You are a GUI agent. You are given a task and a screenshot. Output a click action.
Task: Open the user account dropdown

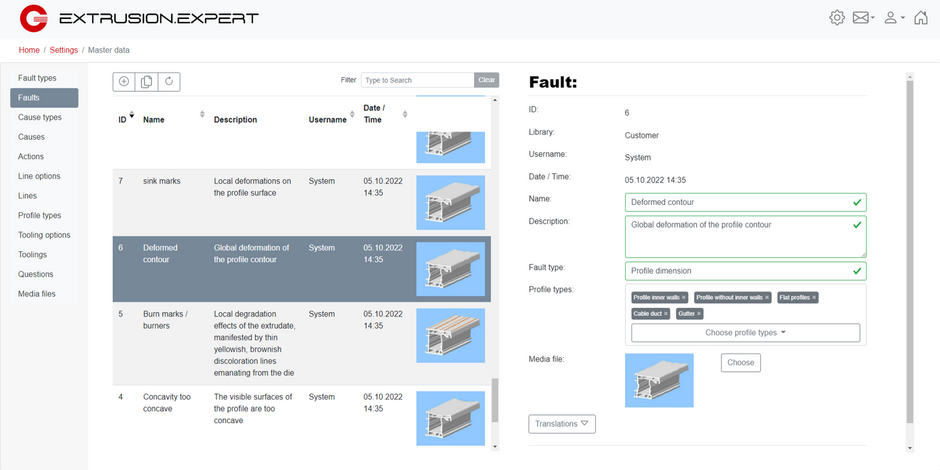tap(893, 18)
